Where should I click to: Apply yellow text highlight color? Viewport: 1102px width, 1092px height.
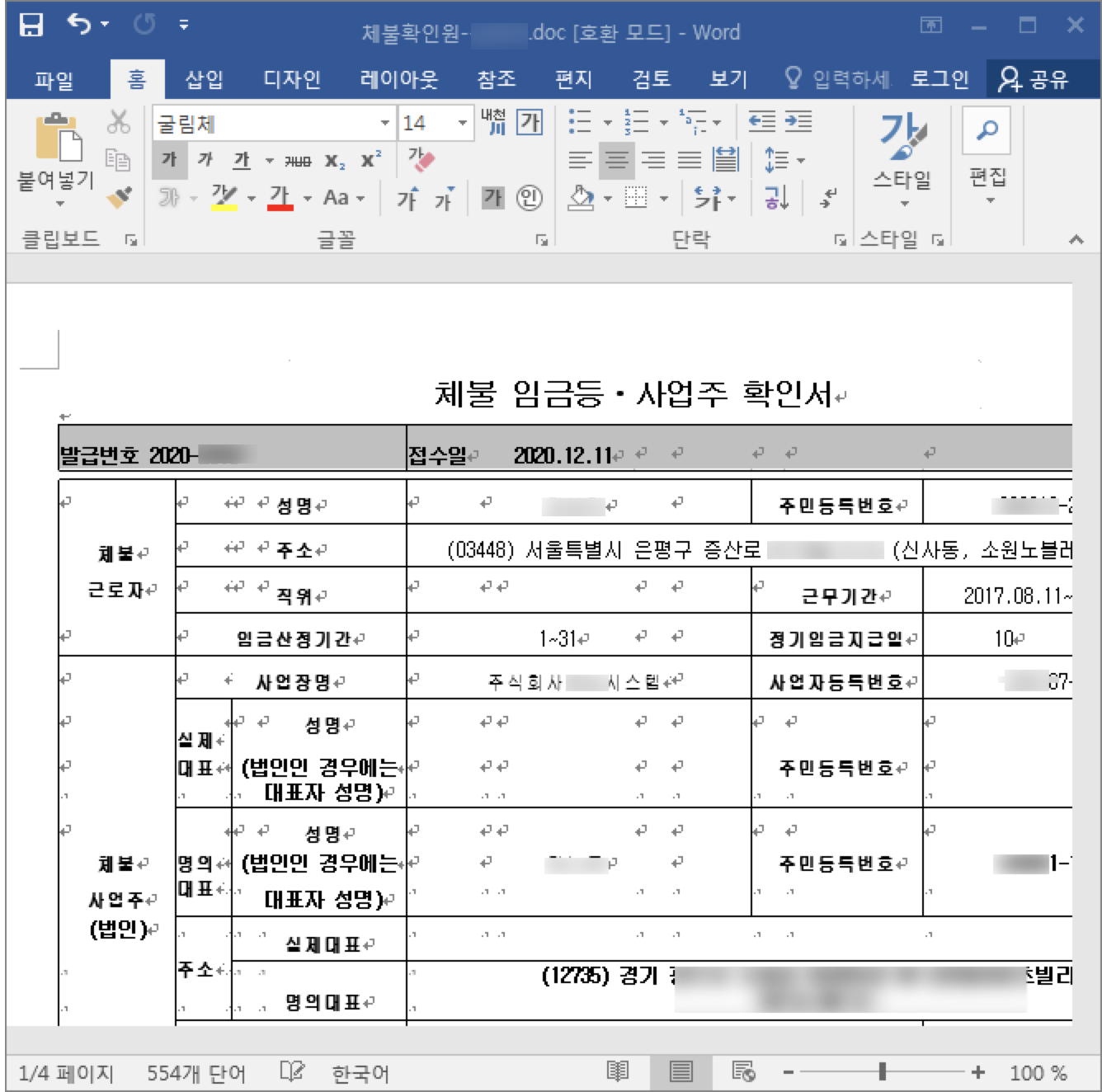224,197
